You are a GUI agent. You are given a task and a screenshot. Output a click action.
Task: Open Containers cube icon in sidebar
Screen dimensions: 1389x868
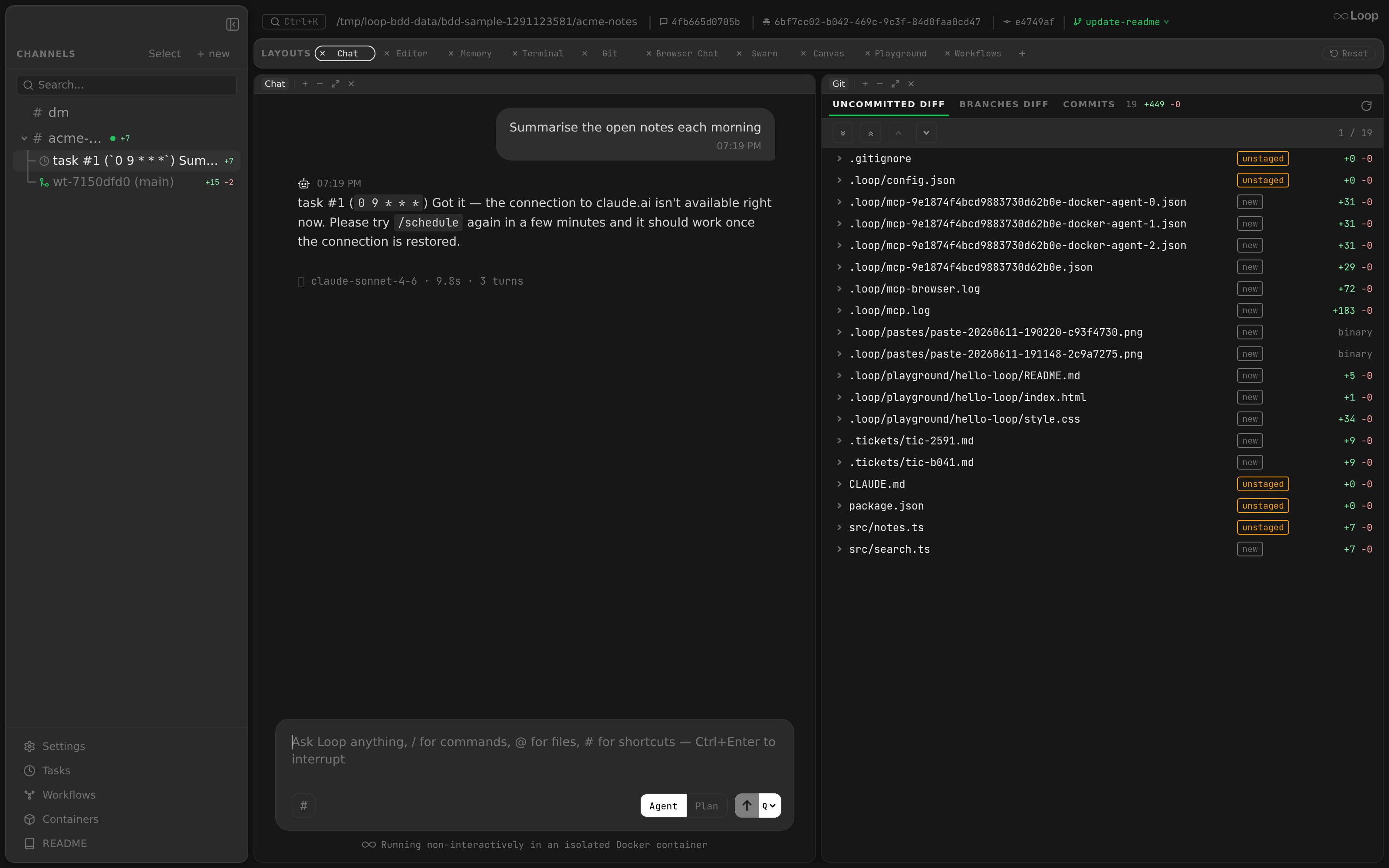[x=29, y=819]
